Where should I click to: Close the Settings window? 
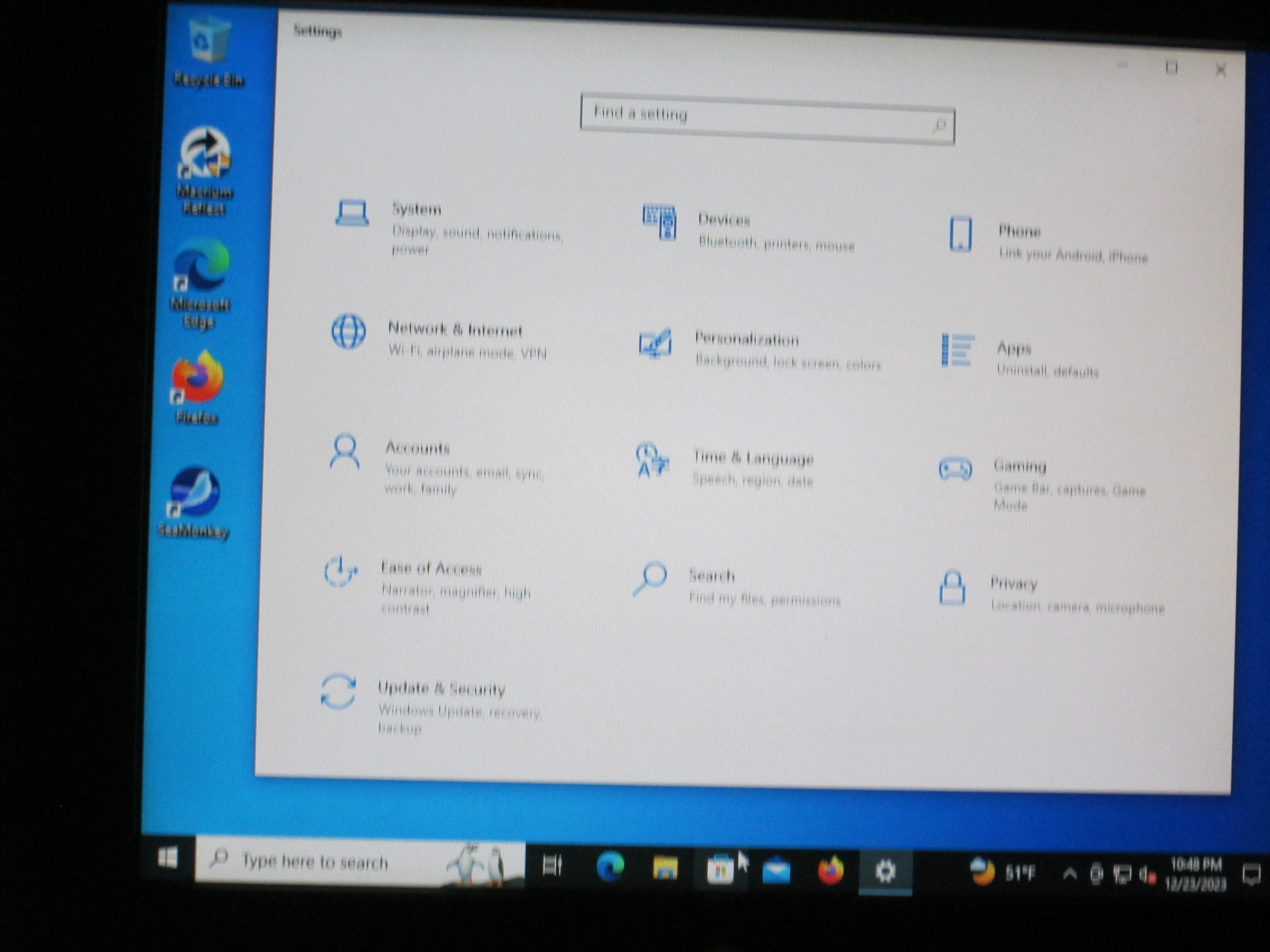pyautogui.click(x=1221, y=69)
